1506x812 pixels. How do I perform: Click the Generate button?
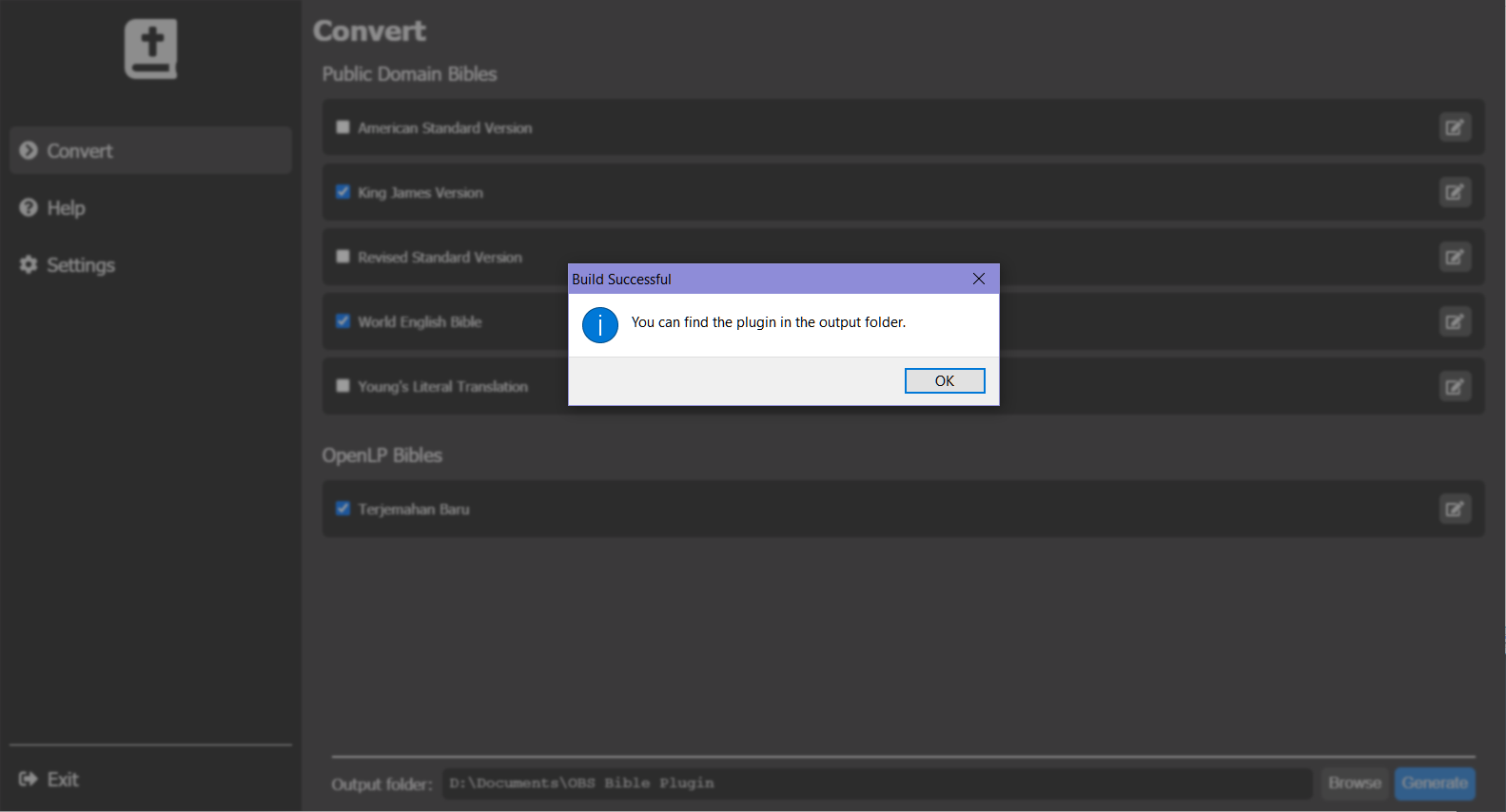tap(1435, 783)
